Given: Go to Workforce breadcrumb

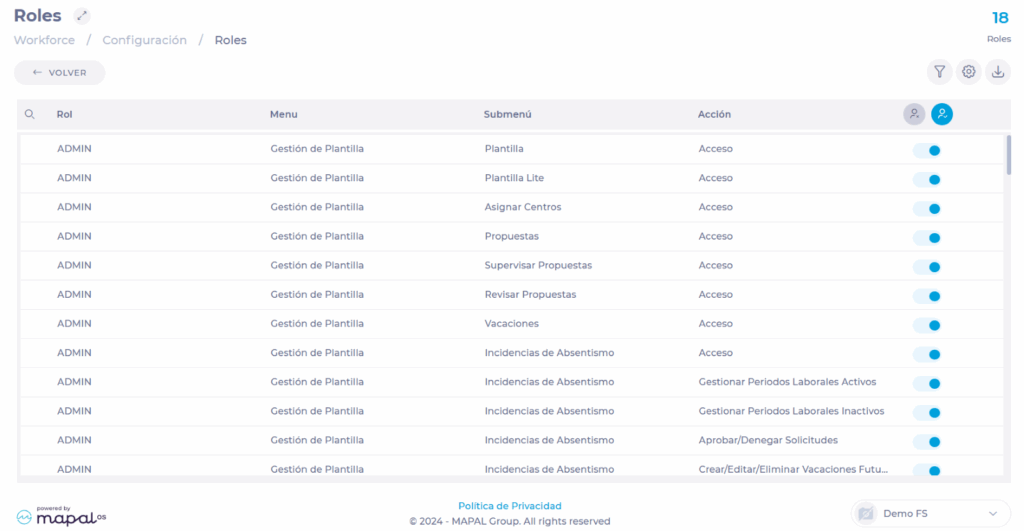Looking at the screenshot, I should coord(44,40).
